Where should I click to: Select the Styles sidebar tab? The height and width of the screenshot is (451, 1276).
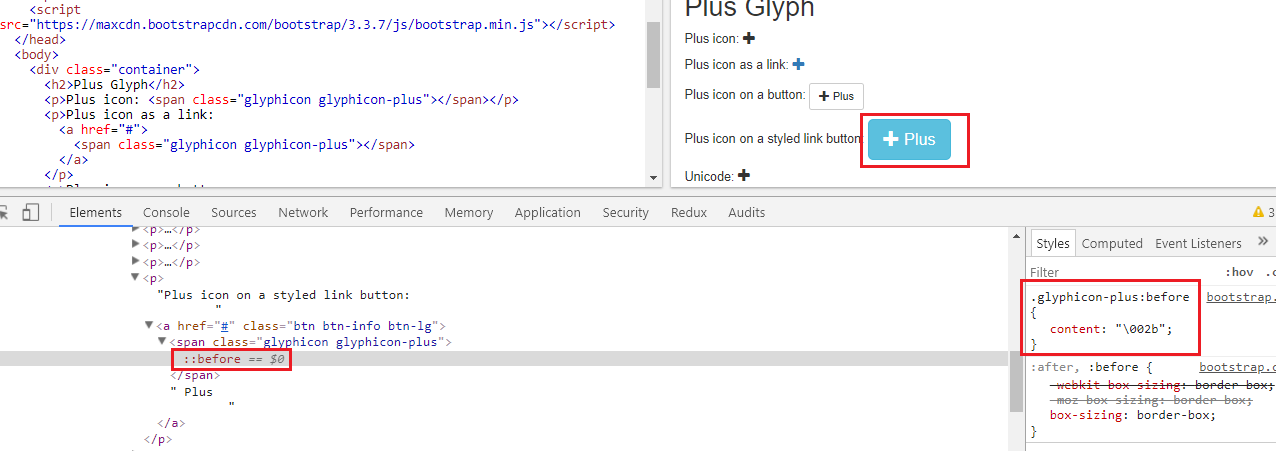point(1052,243)
